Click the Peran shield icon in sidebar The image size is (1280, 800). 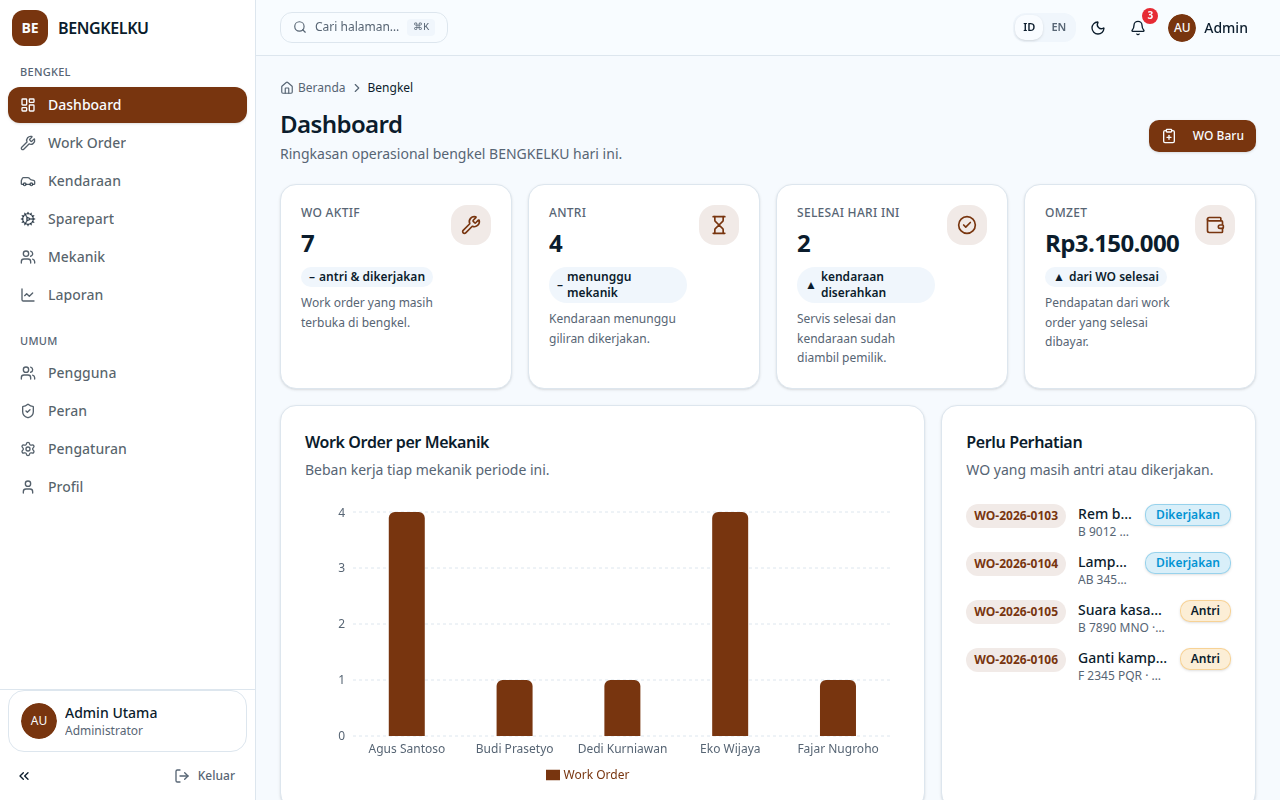(x=28, y=411)
